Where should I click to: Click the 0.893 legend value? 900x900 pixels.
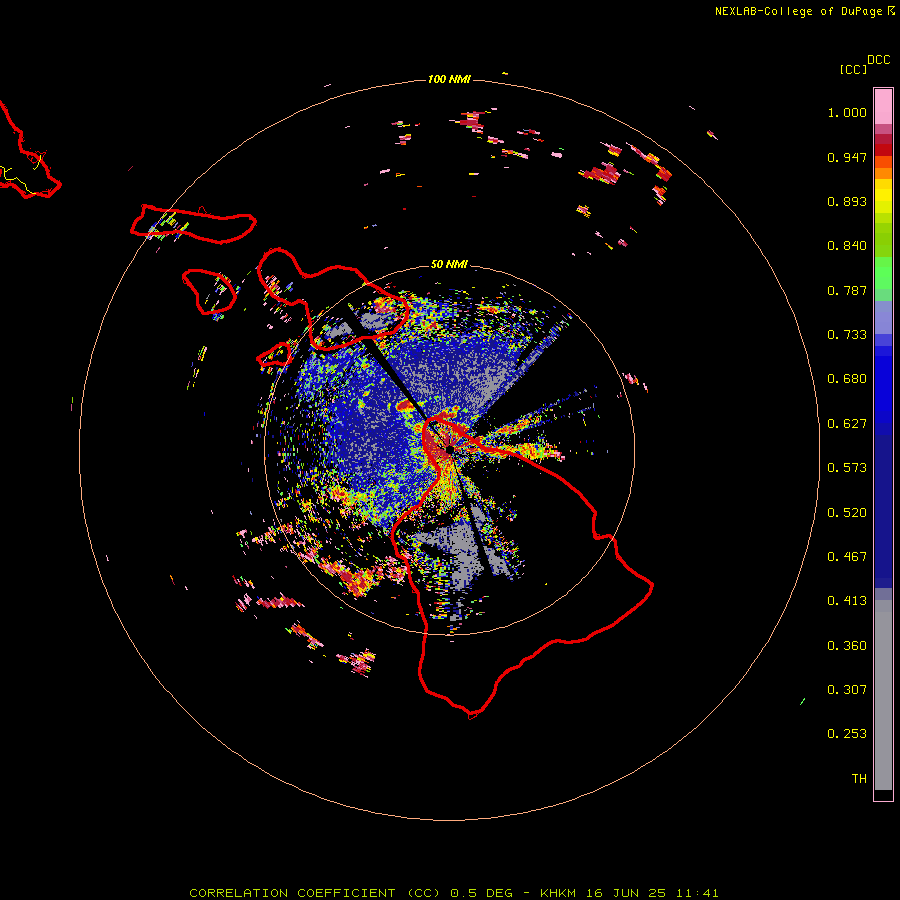point(847,201)
